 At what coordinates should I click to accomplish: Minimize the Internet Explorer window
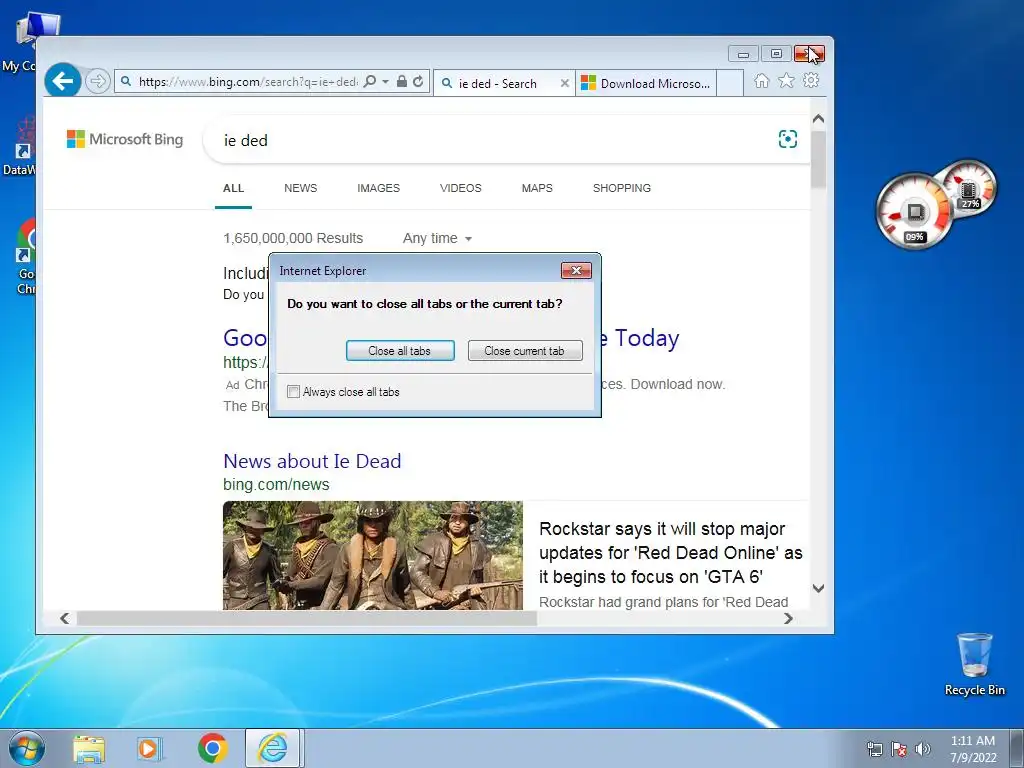coord(743,54)
